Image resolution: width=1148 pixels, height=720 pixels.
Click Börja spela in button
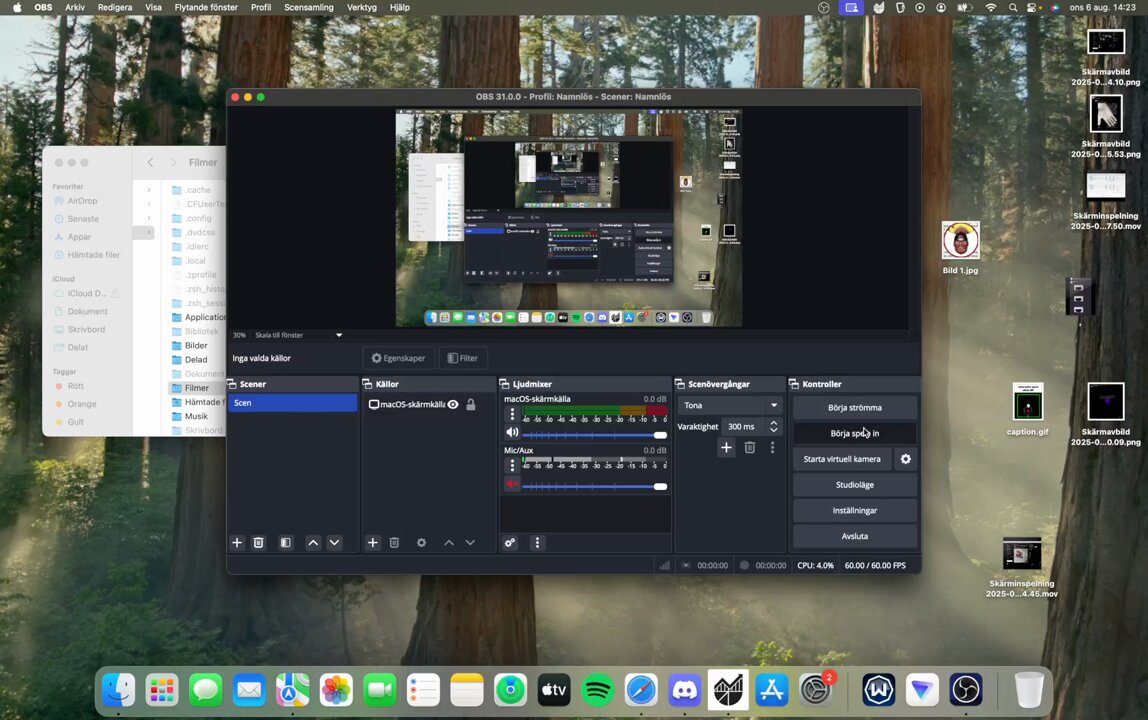pyautogui.click(x=854, y=433)
